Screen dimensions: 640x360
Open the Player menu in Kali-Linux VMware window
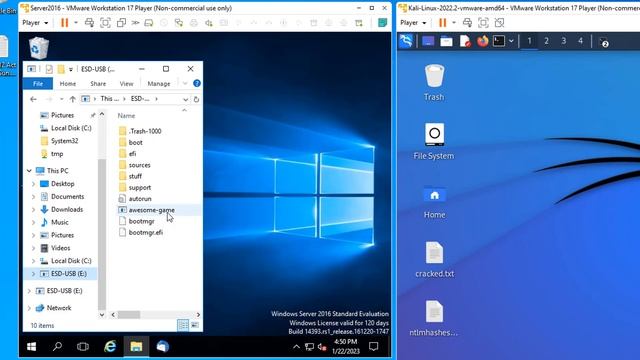413,23
